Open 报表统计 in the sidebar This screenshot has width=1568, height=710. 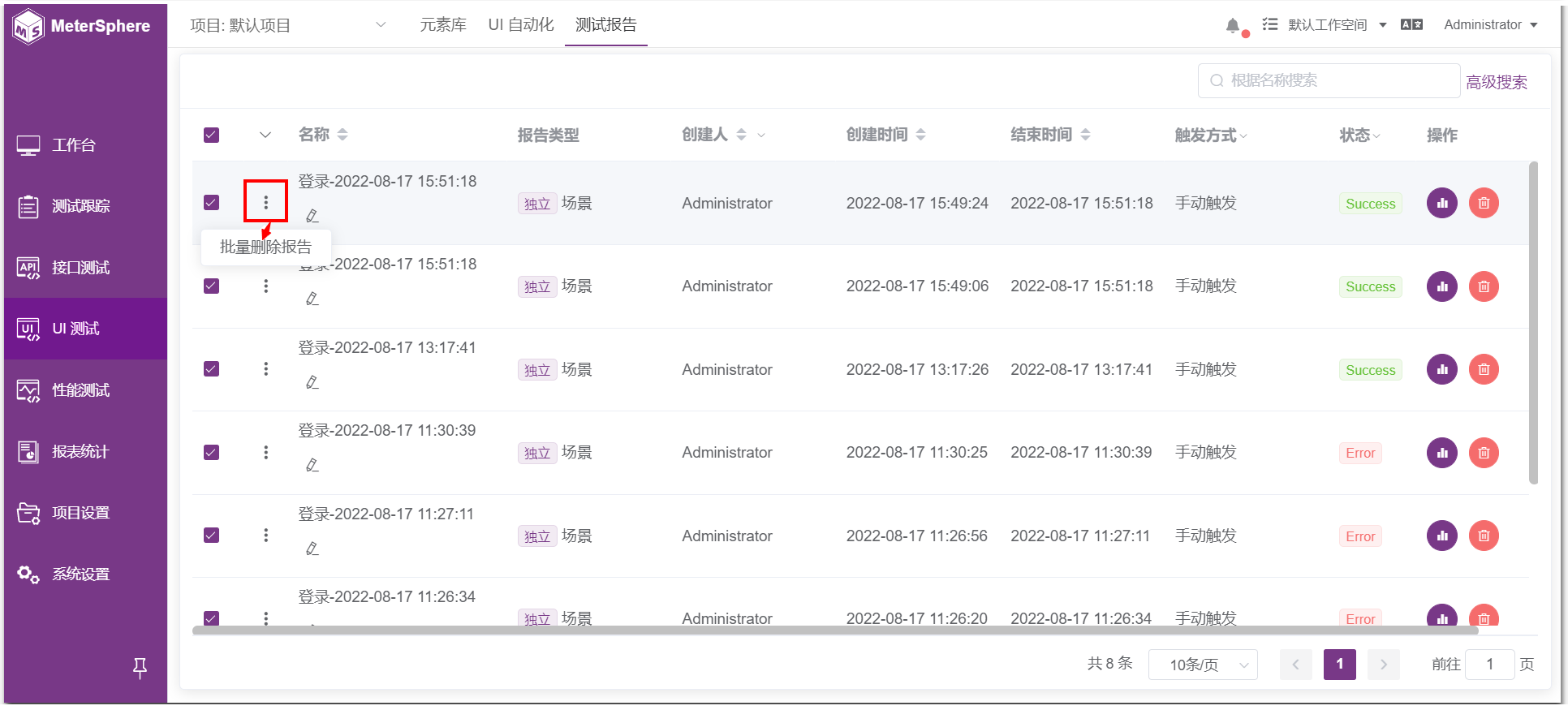click(x=85, y=452)
